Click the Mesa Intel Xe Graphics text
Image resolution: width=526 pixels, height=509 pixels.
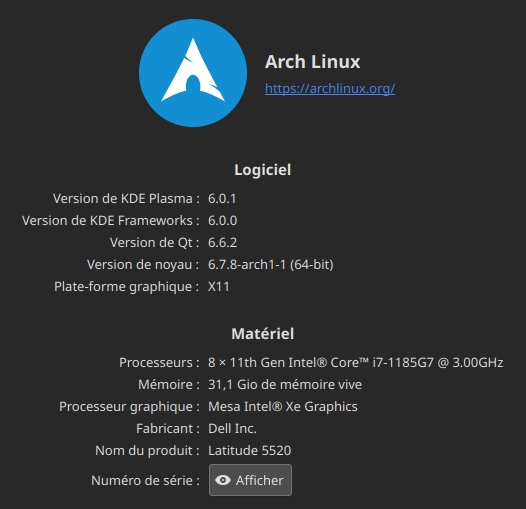pyautogui.click(x=282, y=407)
